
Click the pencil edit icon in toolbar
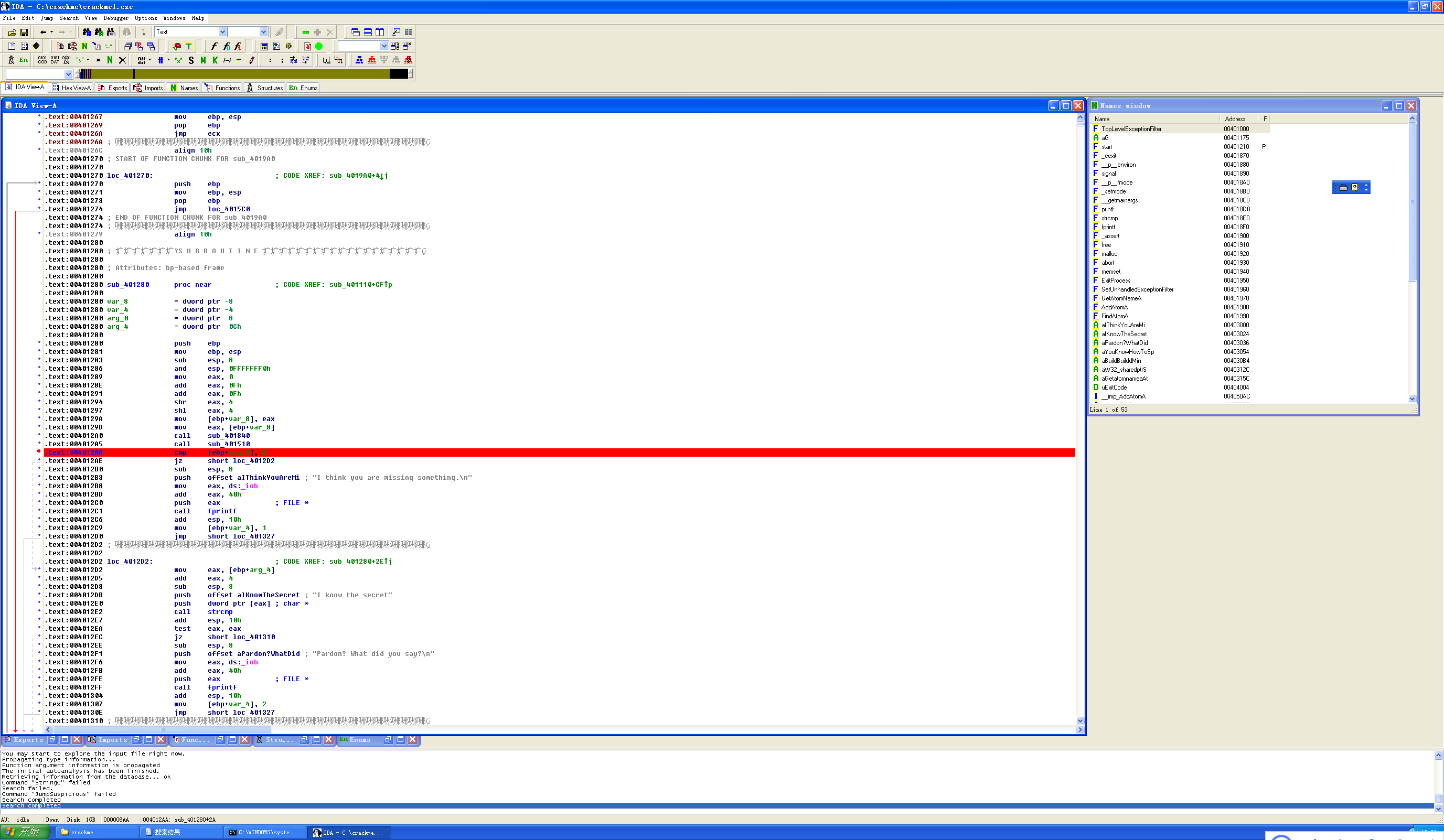coord(252,60)
